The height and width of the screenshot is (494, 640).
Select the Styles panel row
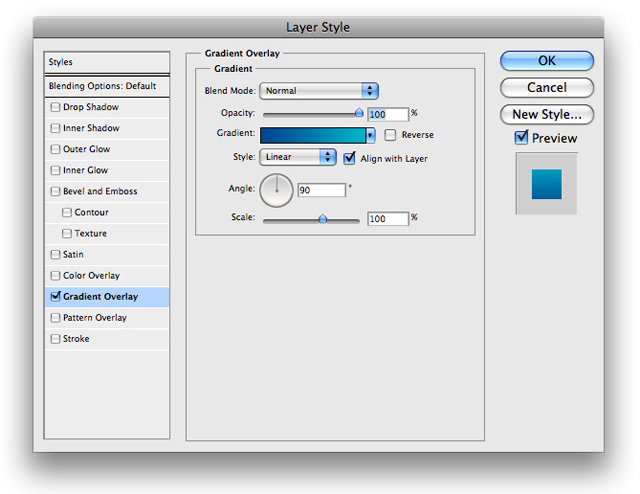[x=107, y=62]
